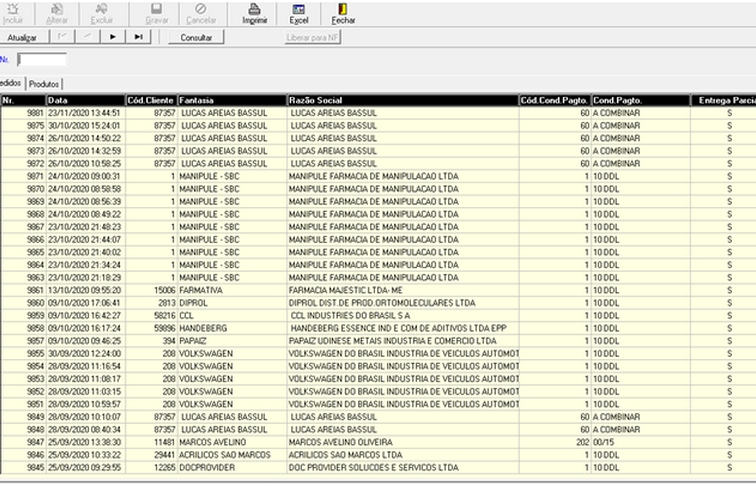Screen dimensions: 756x486
Task: Select order number 9853 cell
Action: 24,378
